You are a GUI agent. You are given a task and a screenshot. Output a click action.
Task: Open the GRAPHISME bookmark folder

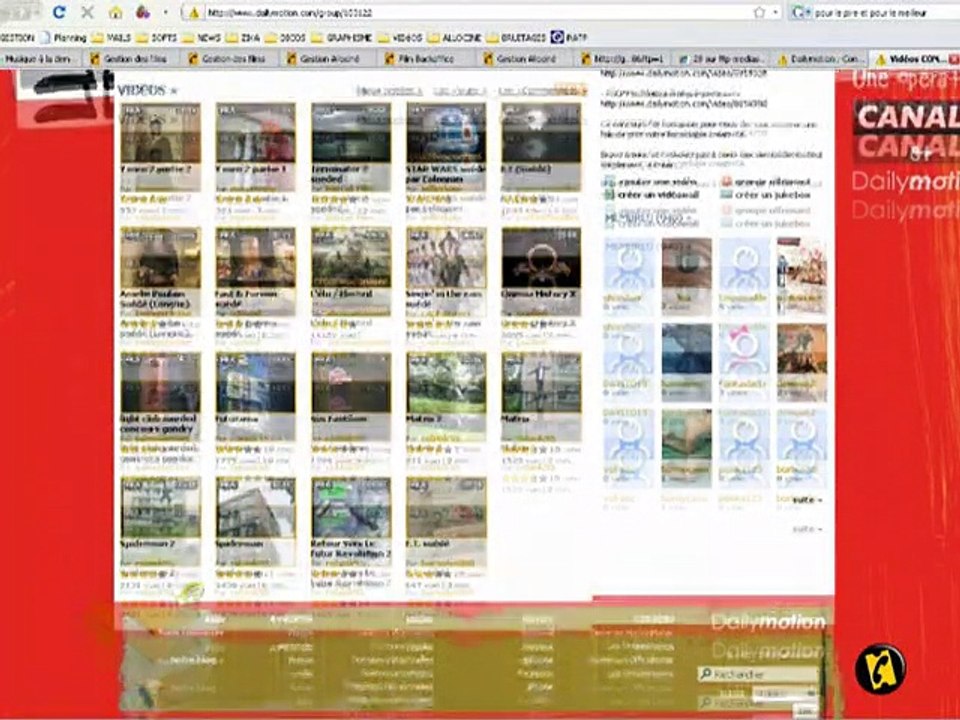[x=342, y=38]
